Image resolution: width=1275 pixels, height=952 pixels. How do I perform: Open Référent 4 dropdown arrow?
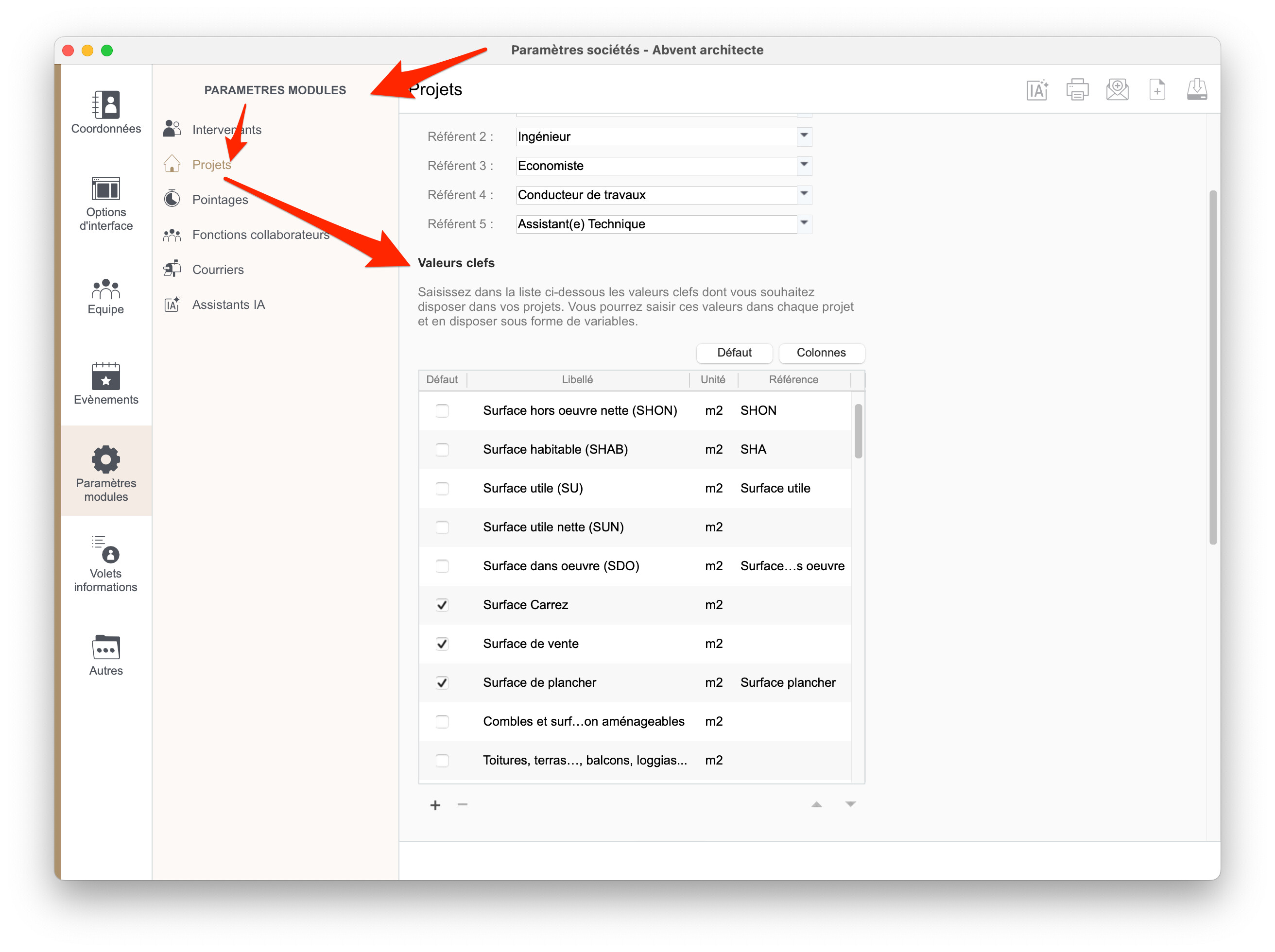tap(804, 195)
